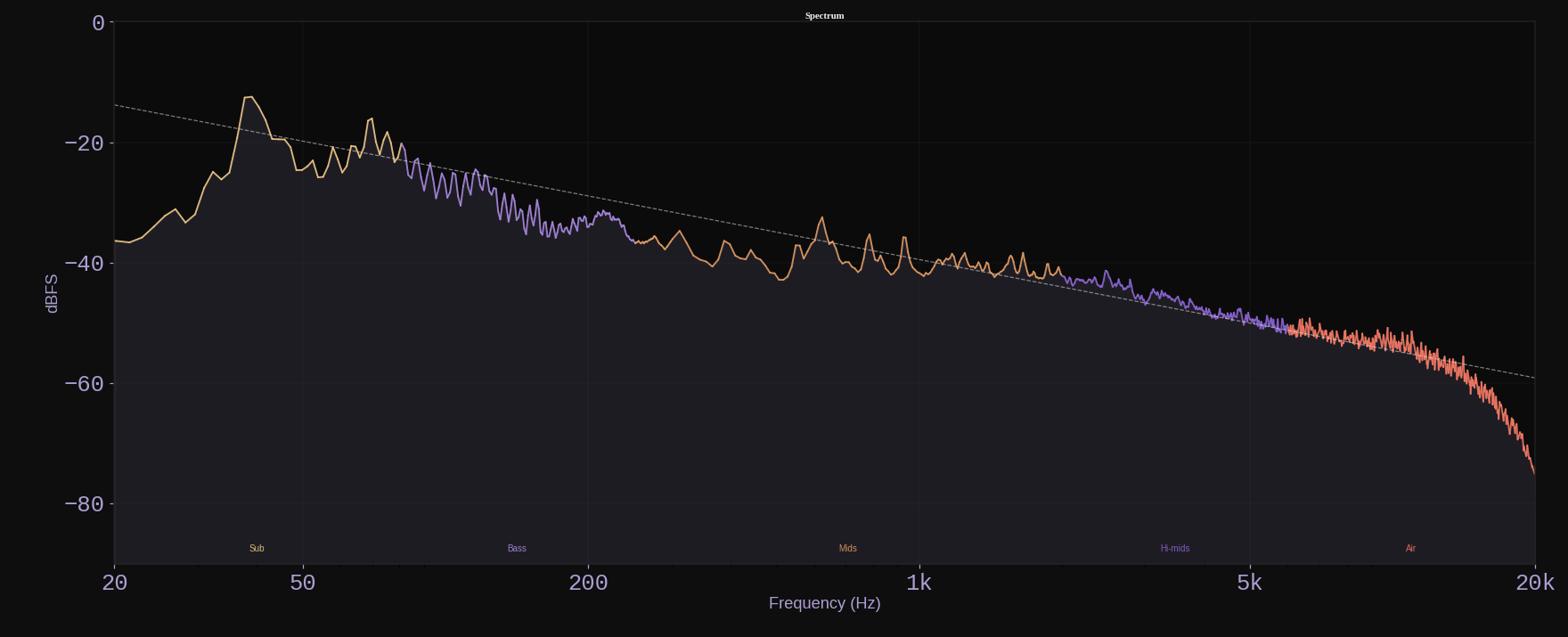Pick the "Hi-mids" band label
Viewport: 1568px width, 637px height.
pos(1174,548)
